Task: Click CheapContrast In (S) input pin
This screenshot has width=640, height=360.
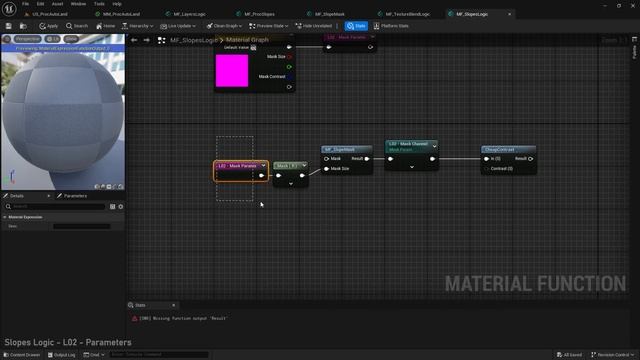Action: pyautogui.click(x=487, y=159)
